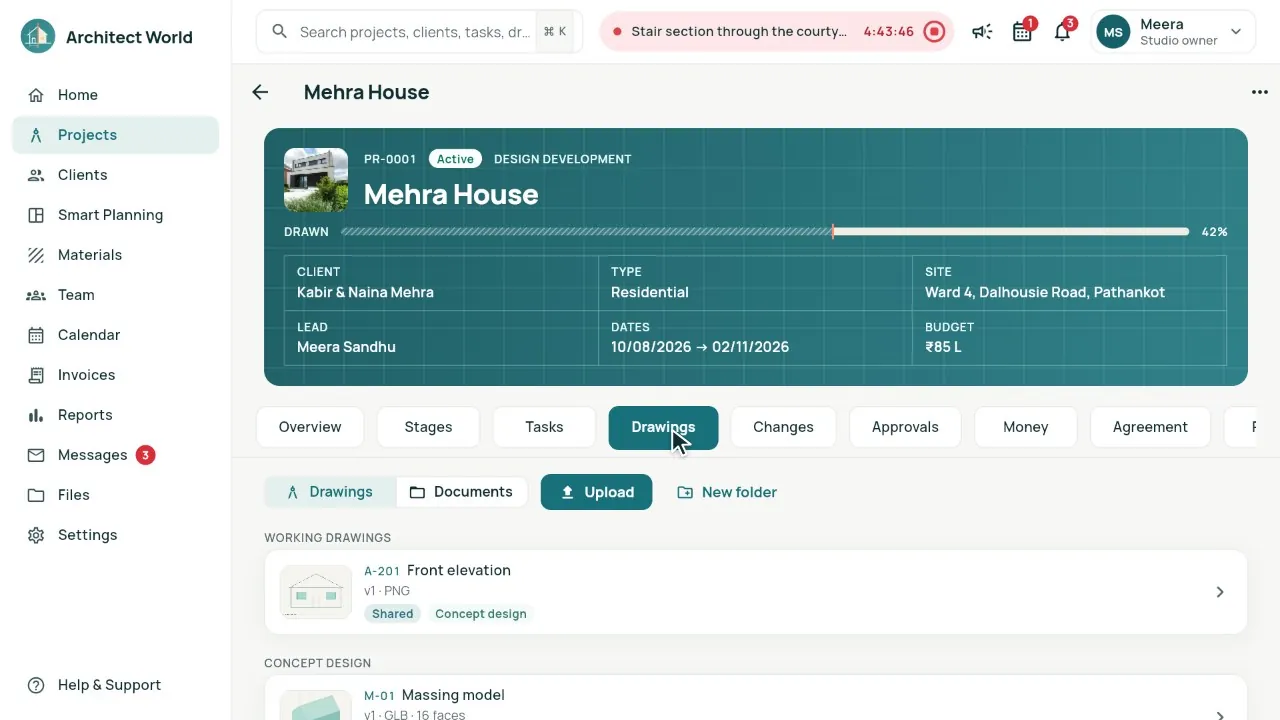Click the search projects input field
Viewport: 1280px width, 720px height.
419,32
